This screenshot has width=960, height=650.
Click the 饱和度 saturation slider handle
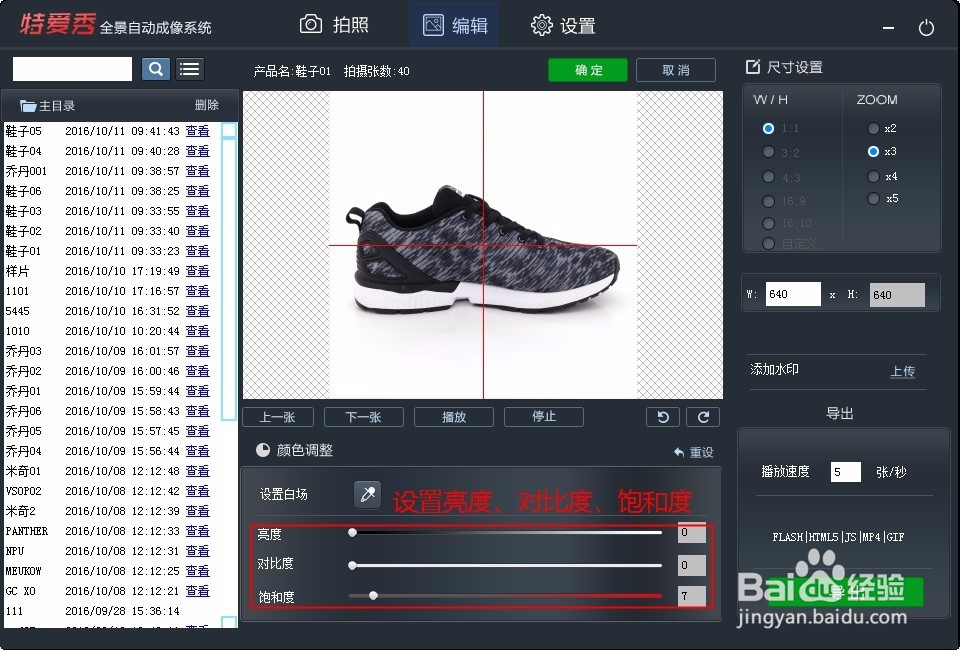tap(373, 596)
